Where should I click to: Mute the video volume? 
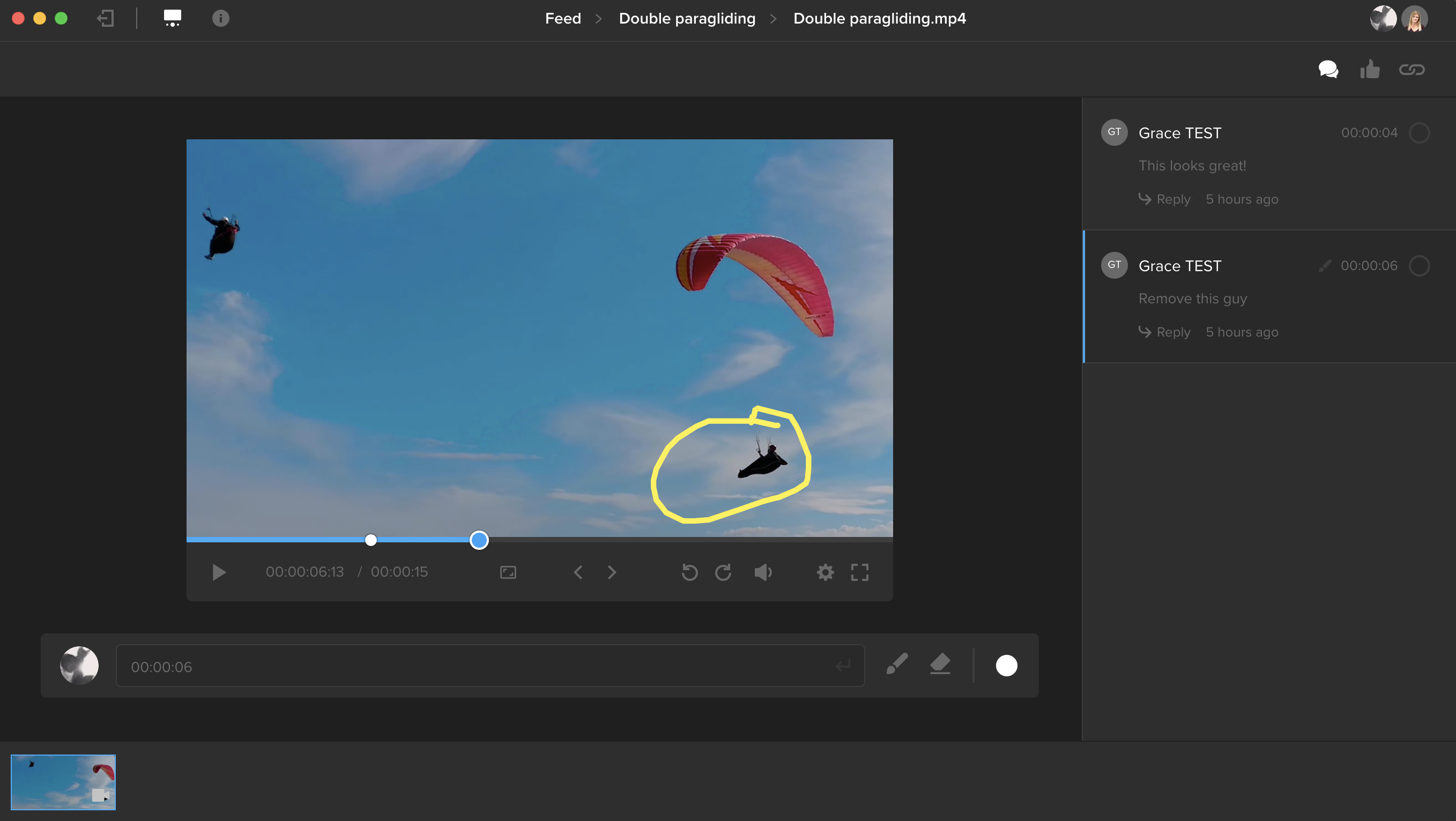click(762, 572)
